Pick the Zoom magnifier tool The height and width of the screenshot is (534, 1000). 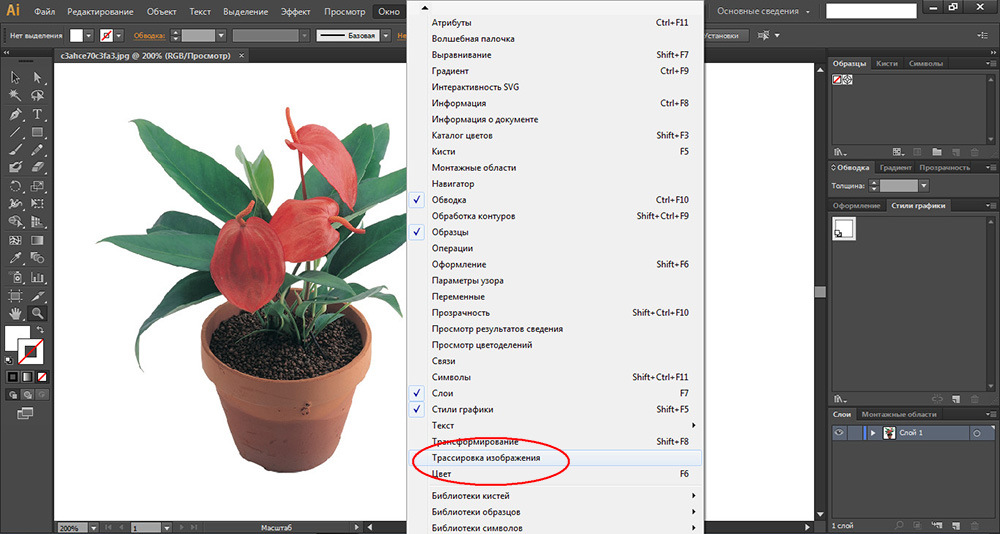(x=38, y=313)
